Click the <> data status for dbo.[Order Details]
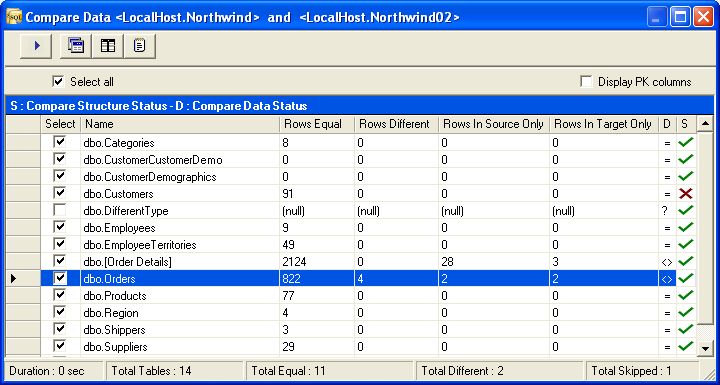 [667, 262]
